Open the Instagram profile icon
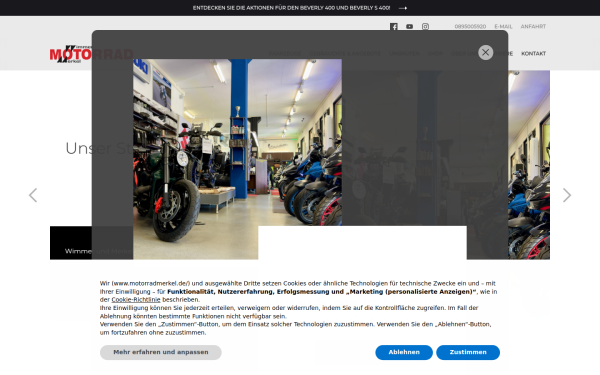Viewport: 600px width, 375px height. tap(425, 26)
